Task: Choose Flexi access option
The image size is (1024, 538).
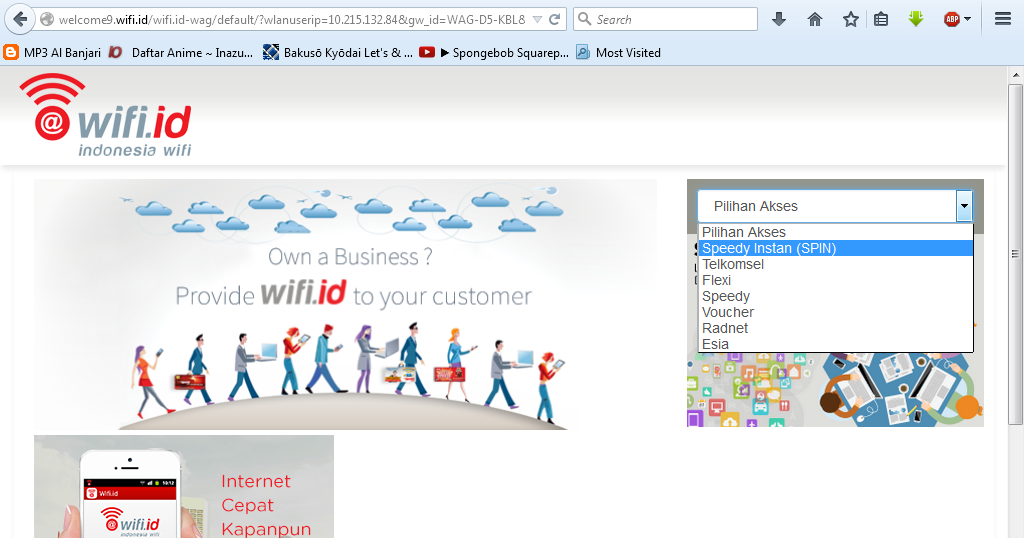Action: 835,280
